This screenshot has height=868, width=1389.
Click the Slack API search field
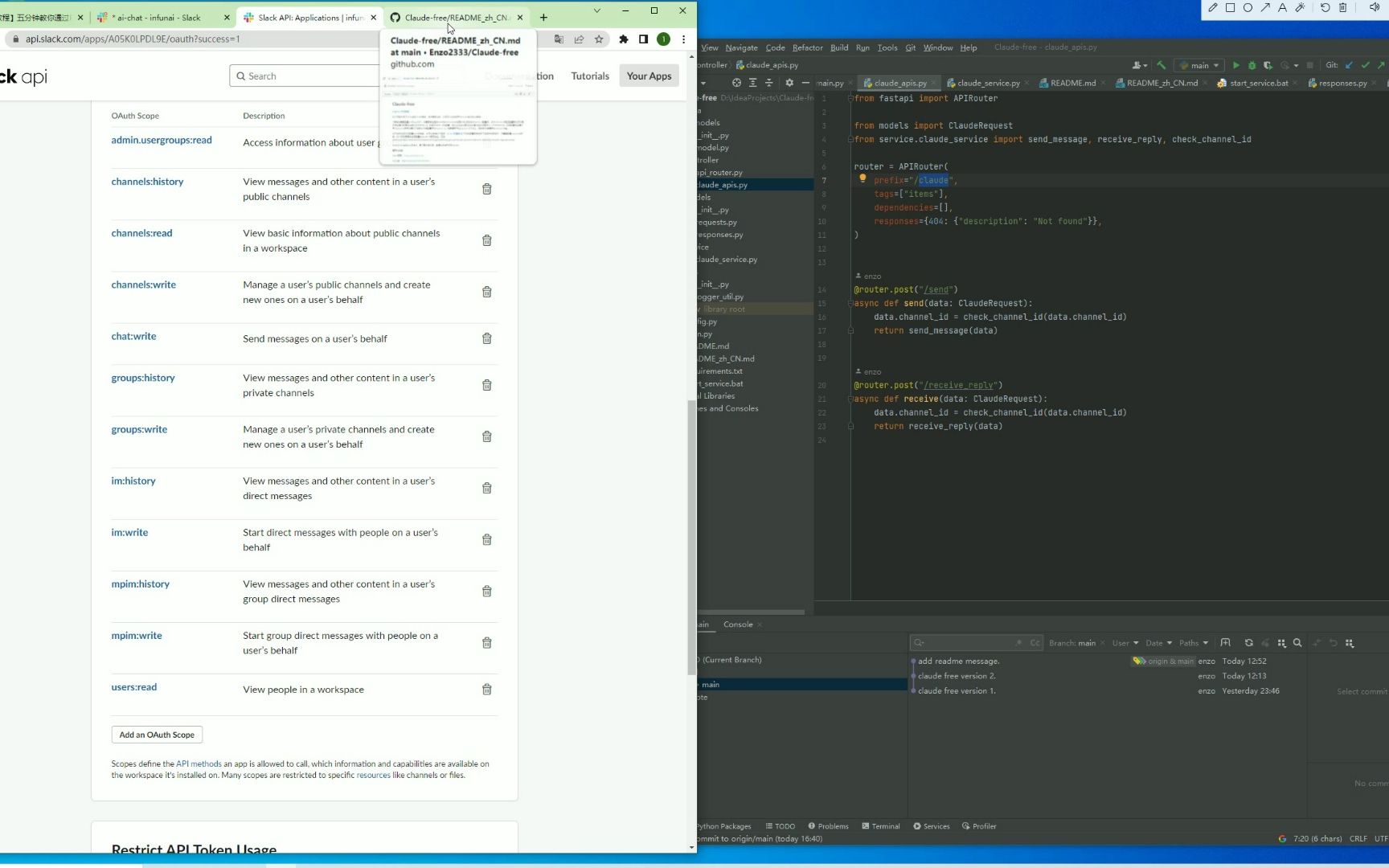click(305, 76)
